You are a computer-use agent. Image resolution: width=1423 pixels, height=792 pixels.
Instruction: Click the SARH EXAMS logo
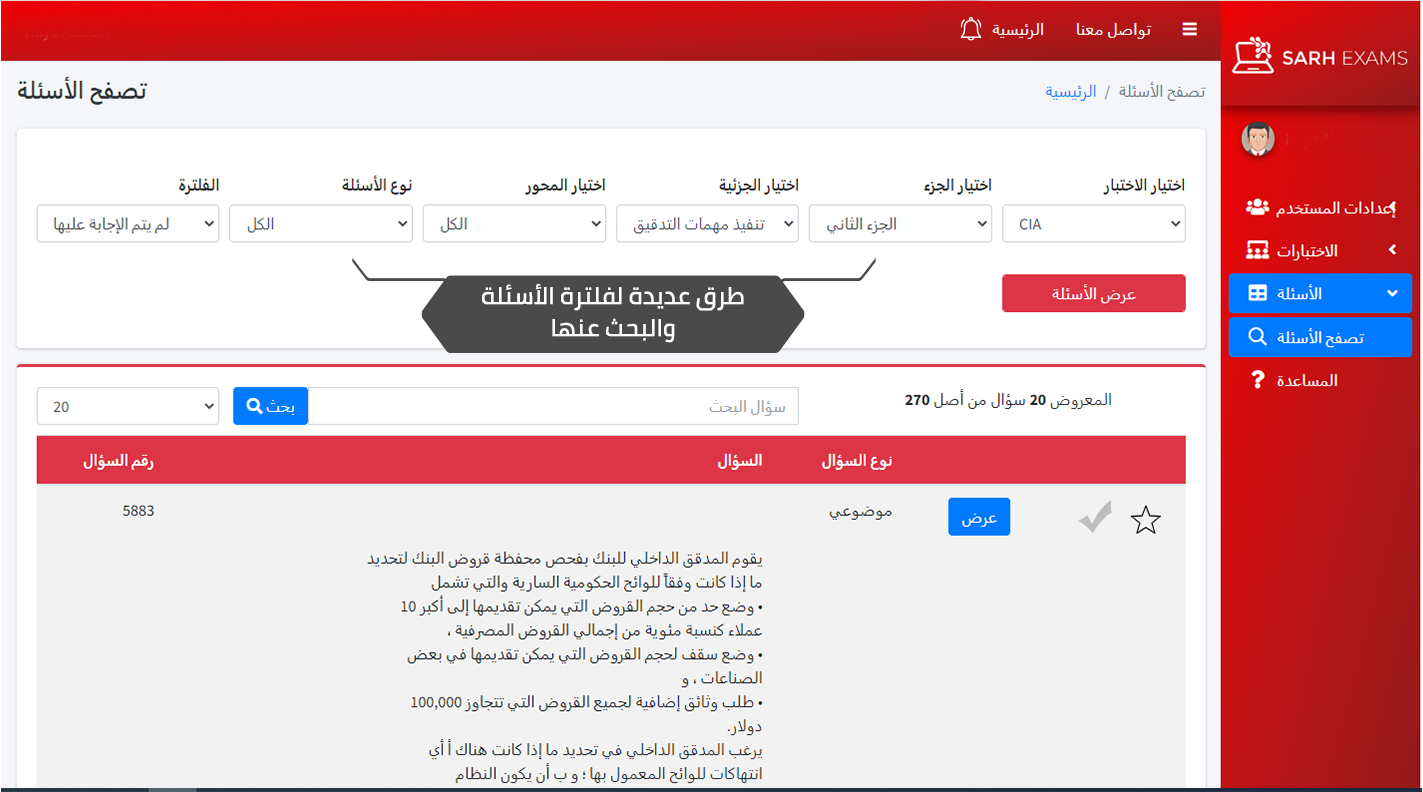point(1320,57)
